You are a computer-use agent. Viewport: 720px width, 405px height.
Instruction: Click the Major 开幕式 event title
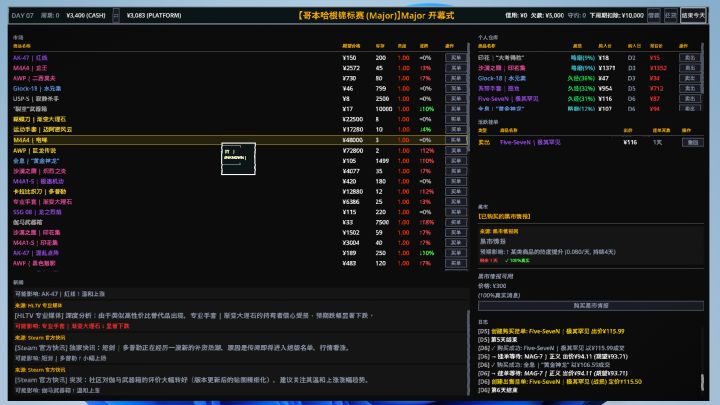376,15
